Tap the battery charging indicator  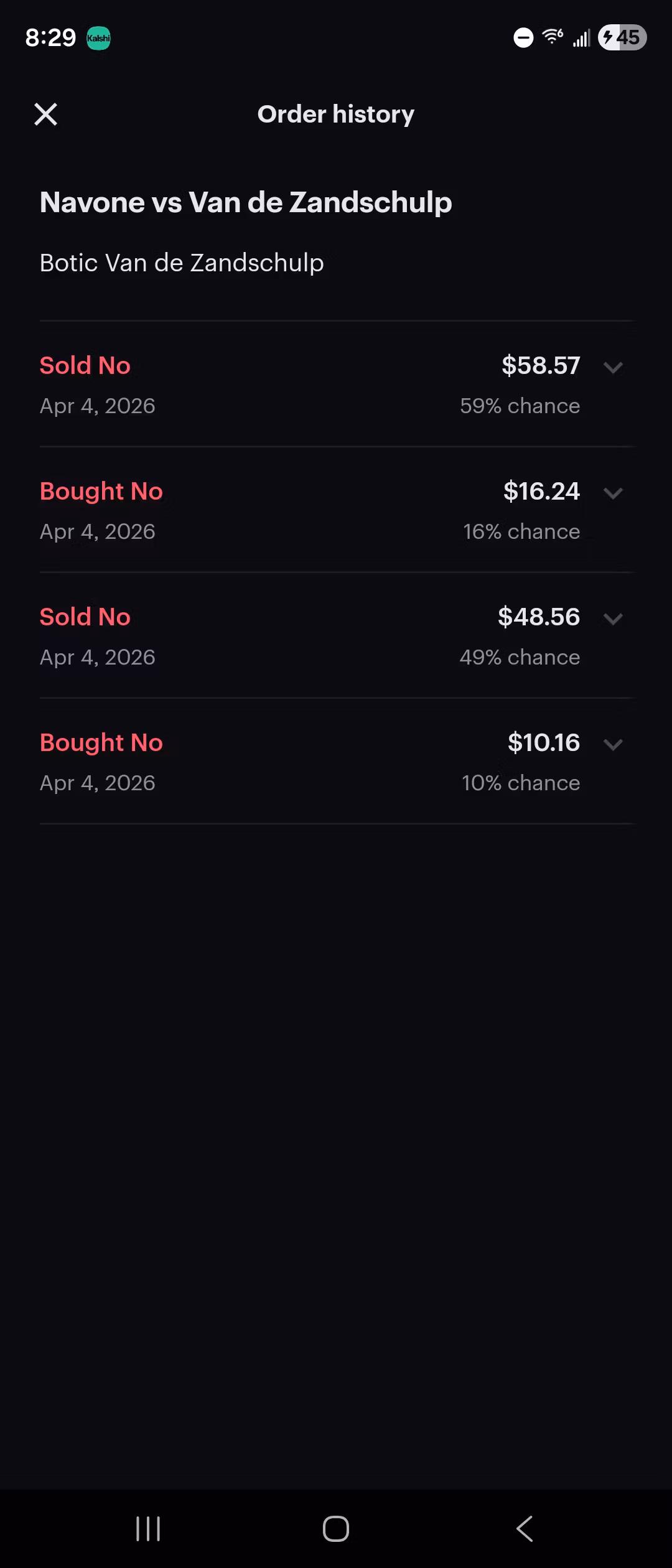click(622, 38)
